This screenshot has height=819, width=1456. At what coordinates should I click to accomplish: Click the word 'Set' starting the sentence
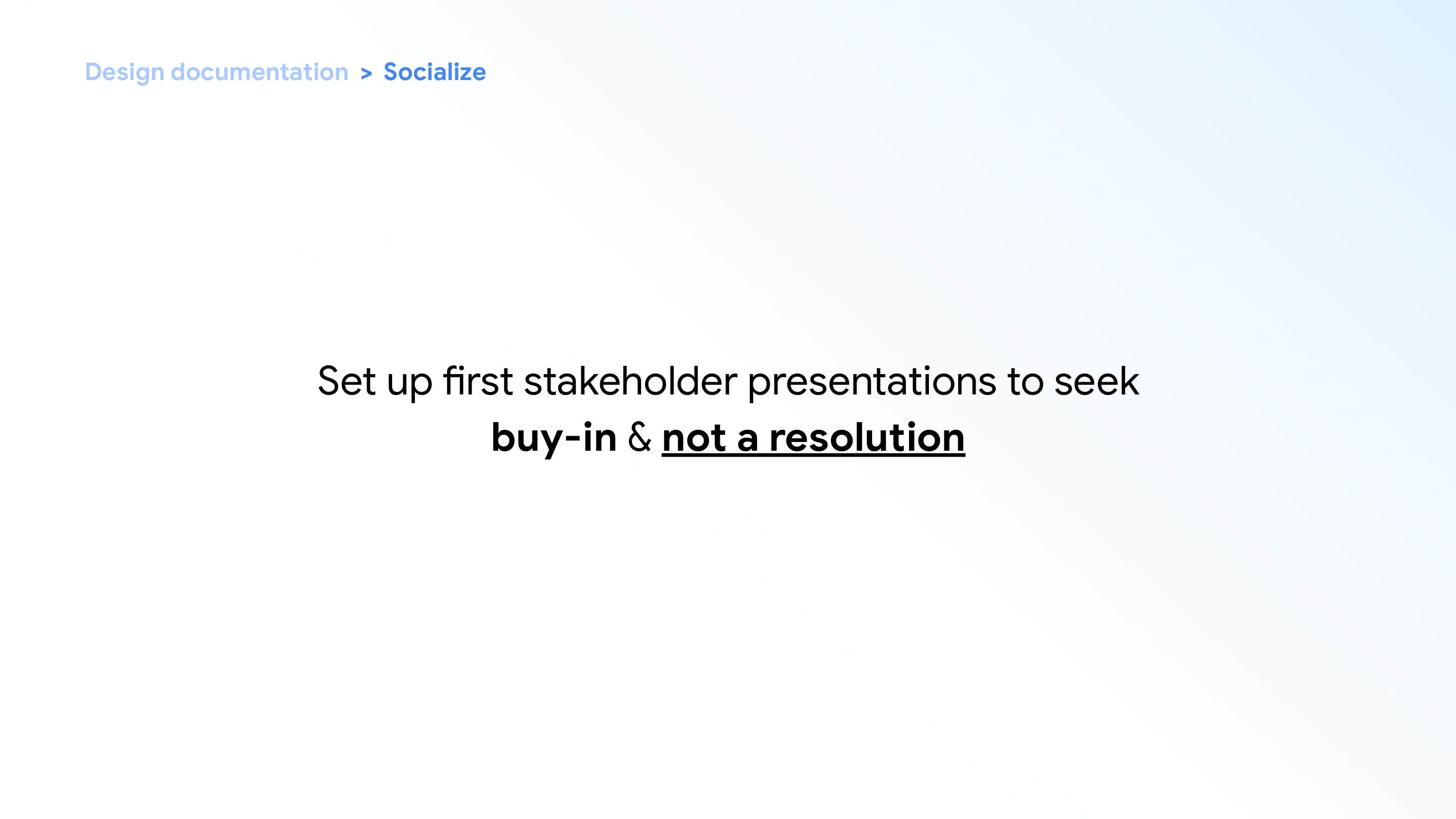(346, 381)
